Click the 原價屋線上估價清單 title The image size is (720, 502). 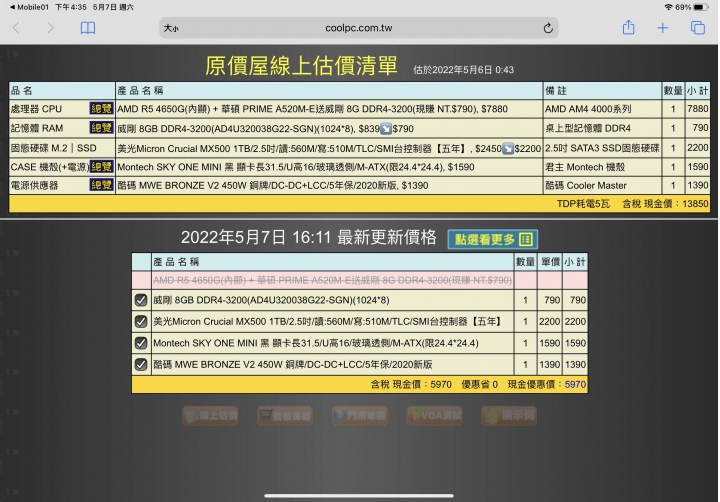click(x=301, y=66)
